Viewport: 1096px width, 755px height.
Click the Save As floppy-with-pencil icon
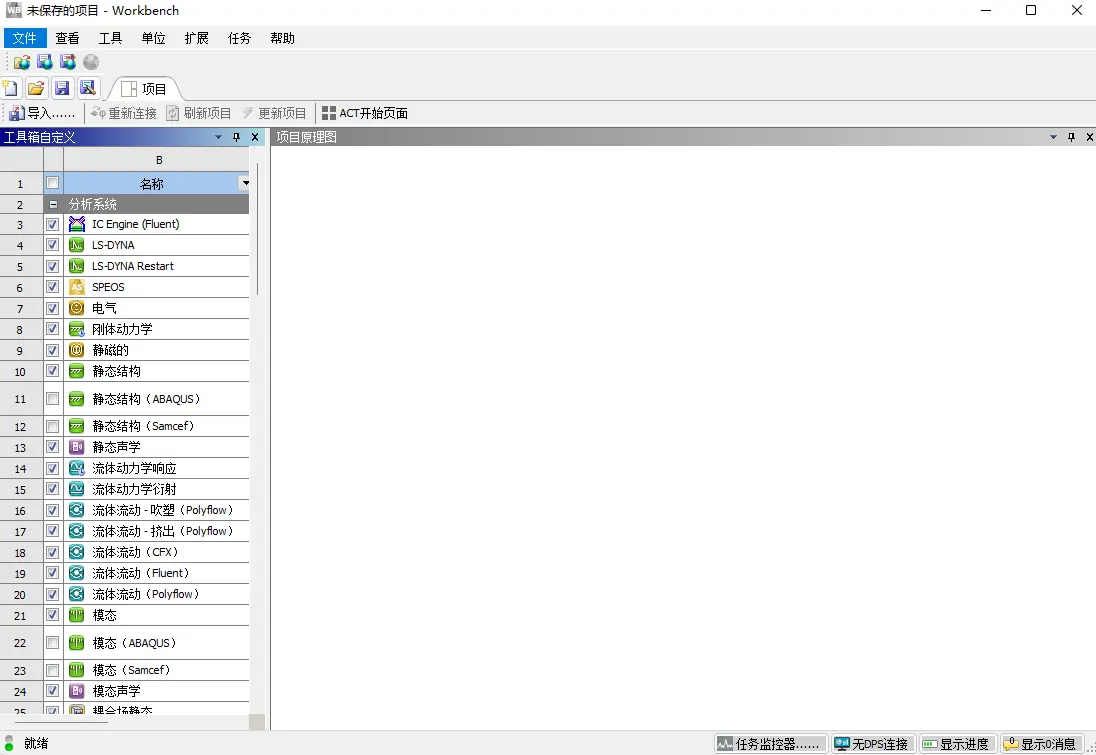pyautogui.click(x=87, y=88)
